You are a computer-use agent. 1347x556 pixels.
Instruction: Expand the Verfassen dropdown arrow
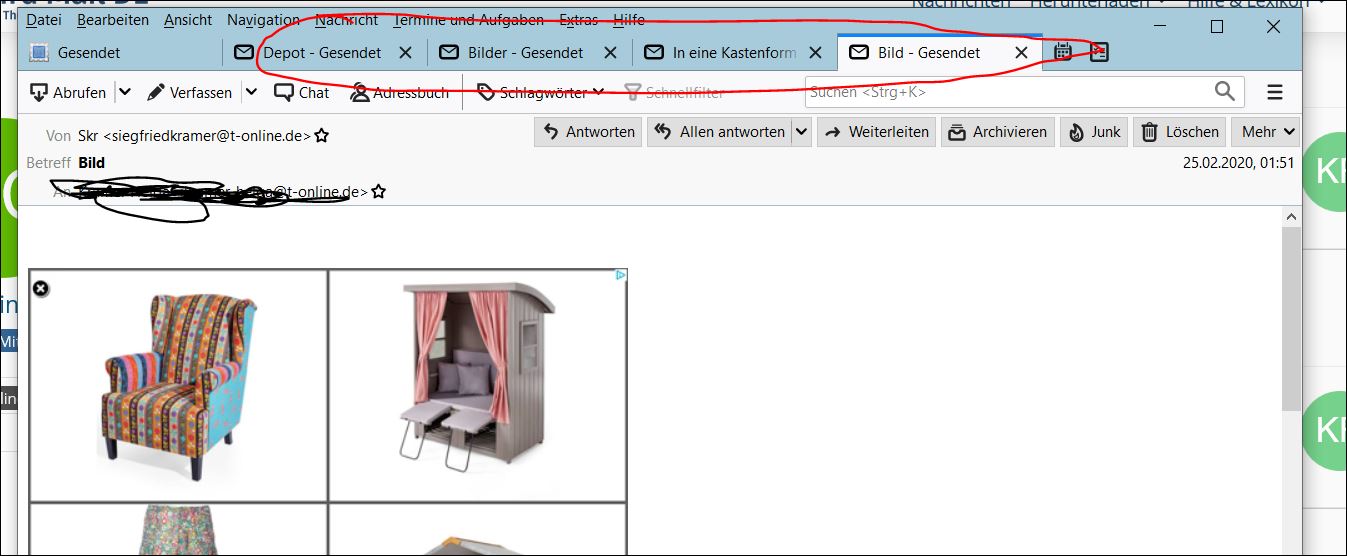251,92
